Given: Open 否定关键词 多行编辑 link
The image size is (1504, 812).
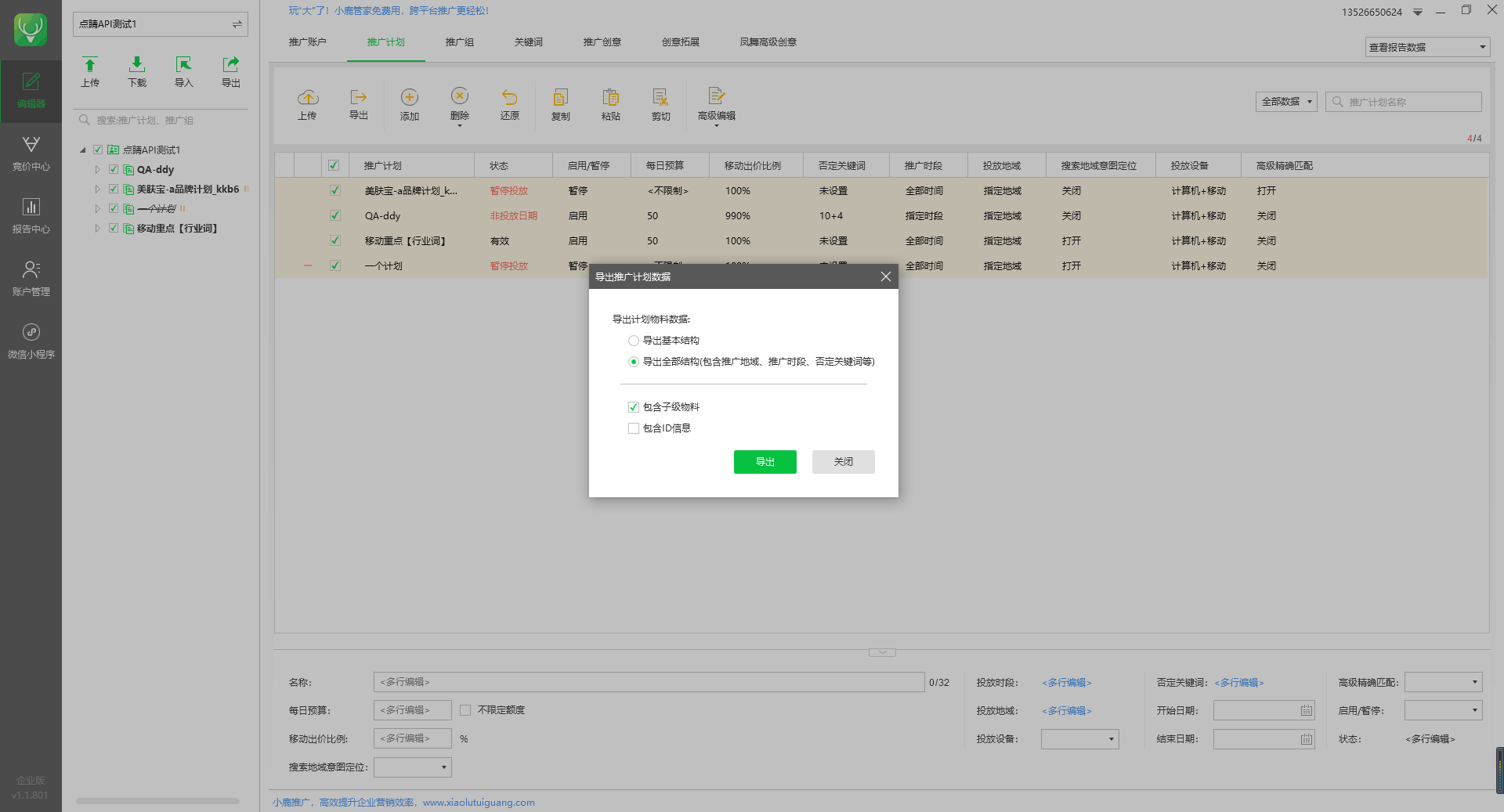Looking at the screenshot, I should pos(1239,683).
